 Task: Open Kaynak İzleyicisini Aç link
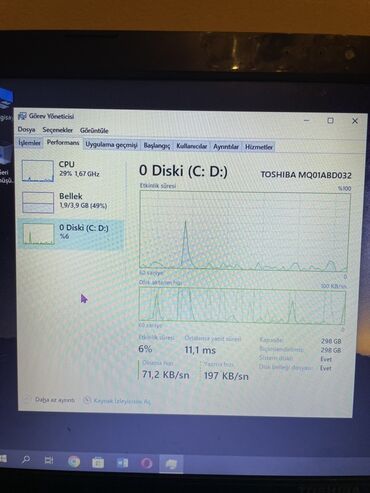122,401
